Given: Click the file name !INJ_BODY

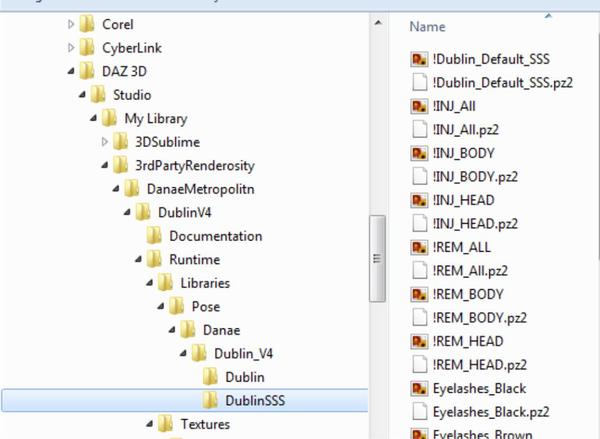Looking at the screenshot, I should [463, 153].
